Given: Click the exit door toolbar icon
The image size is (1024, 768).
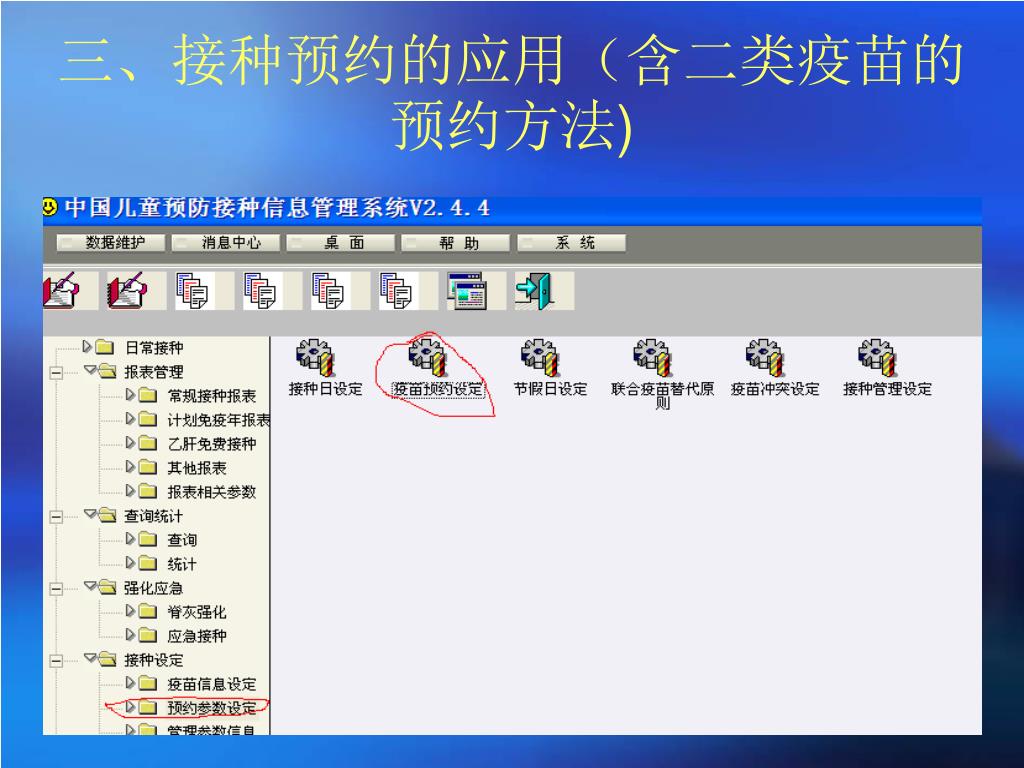Looking at the screenshot, I should pos(534,291).
